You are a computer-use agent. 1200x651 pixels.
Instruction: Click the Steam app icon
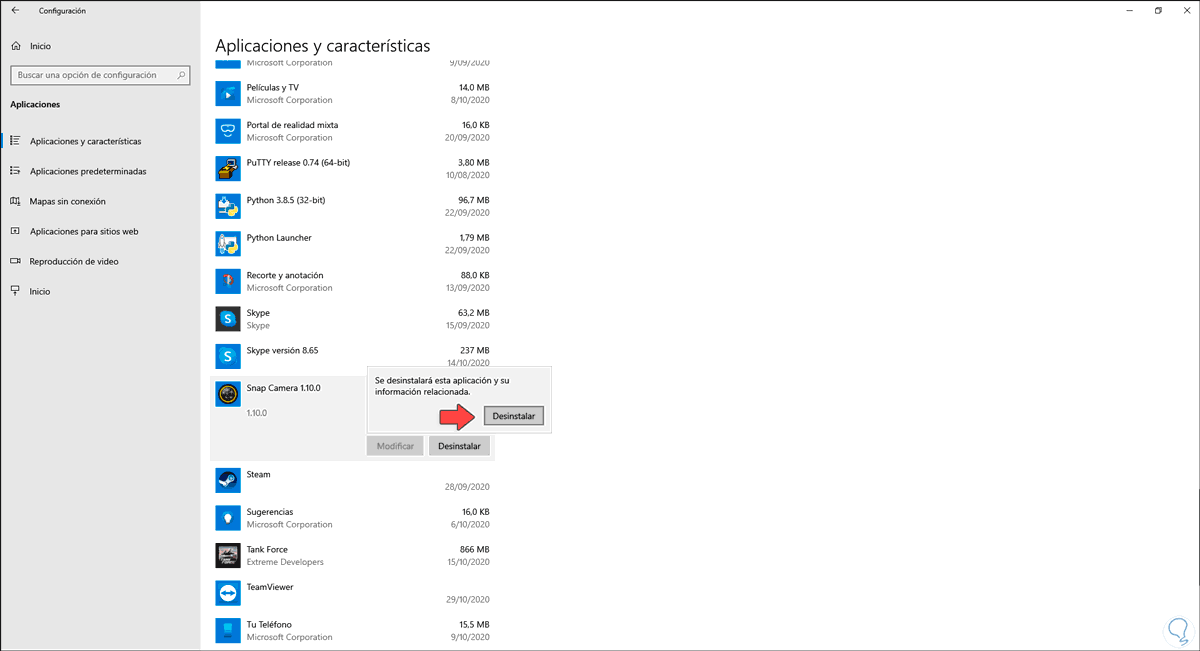tap(227, 480)
